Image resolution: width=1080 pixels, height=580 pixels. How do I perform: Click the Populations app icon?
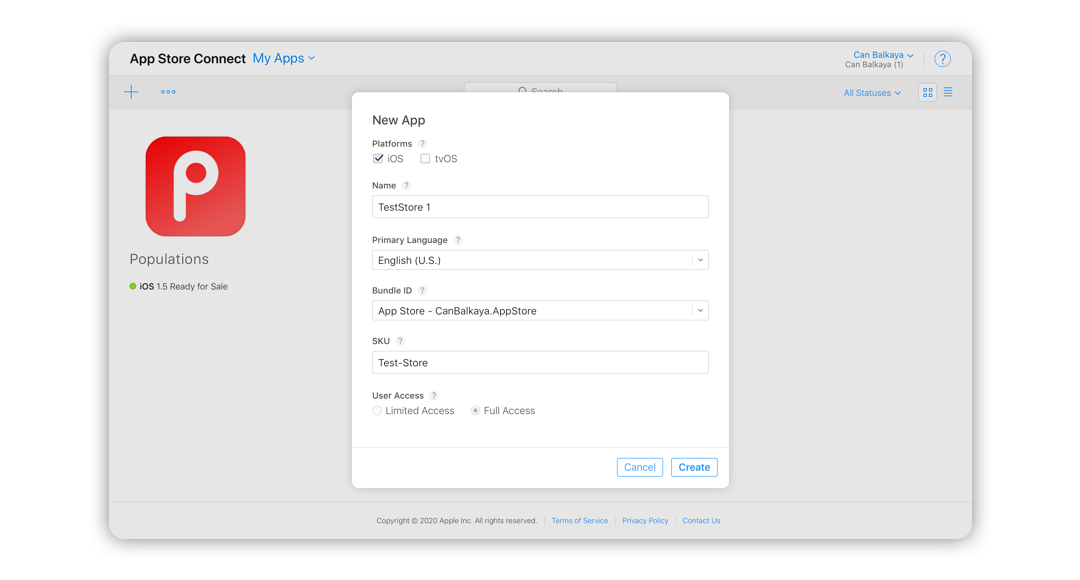(x=196, y=186)
